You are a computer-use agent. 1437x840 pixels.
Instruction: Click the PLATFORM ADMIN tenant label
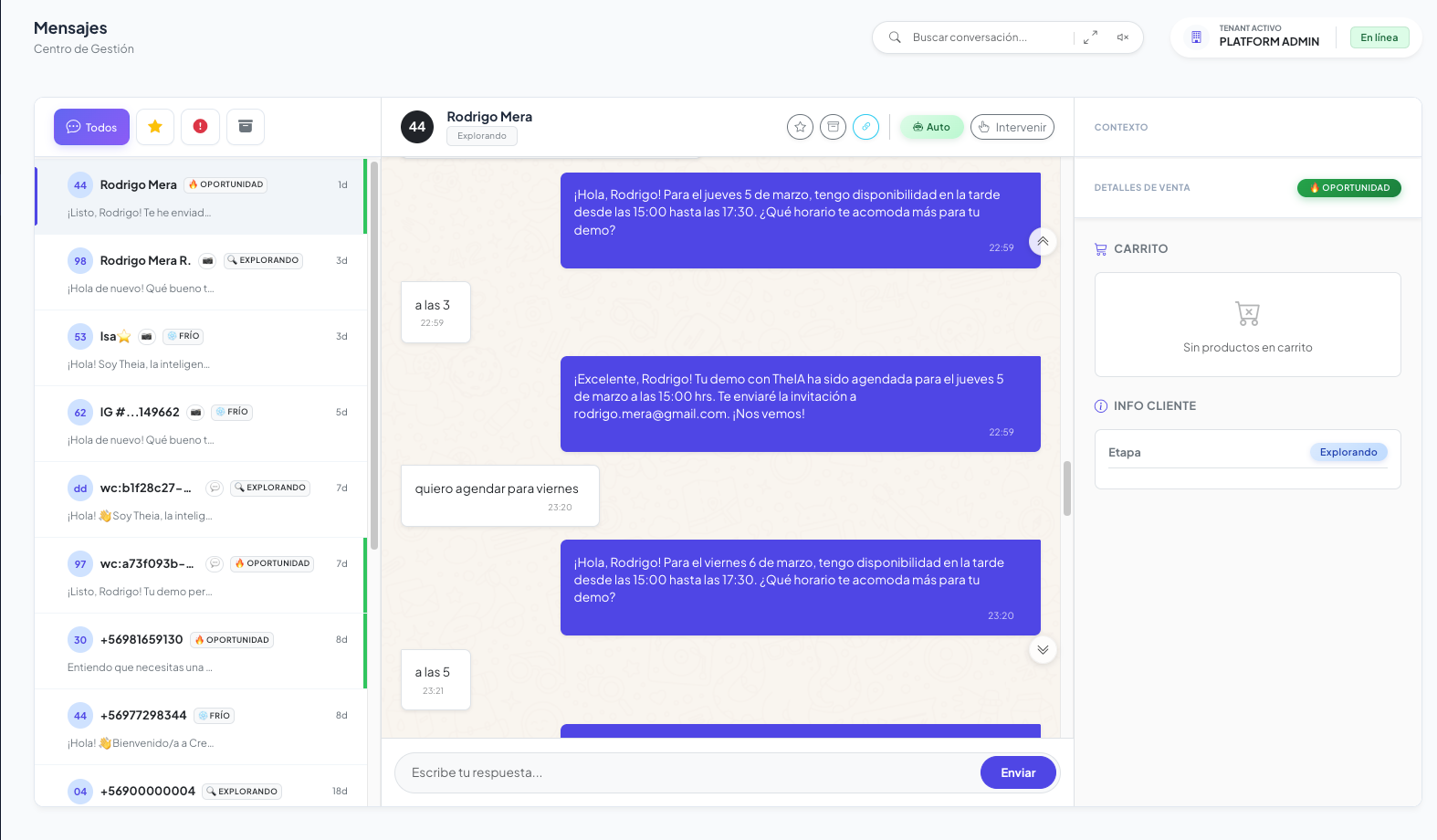tap(1269, 42)
